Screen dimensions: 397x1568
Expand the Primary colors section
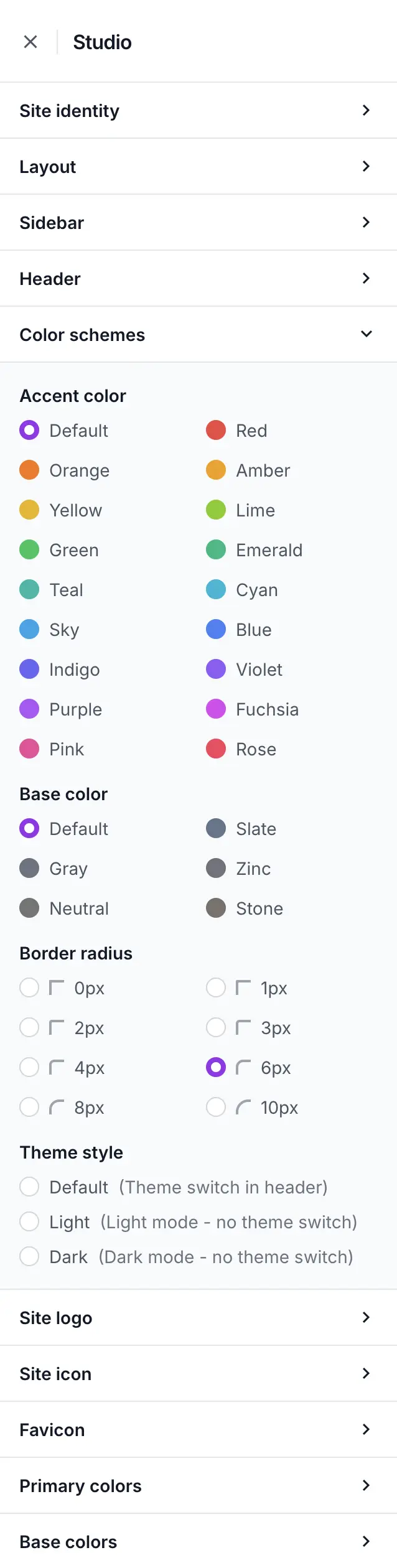198,1485
